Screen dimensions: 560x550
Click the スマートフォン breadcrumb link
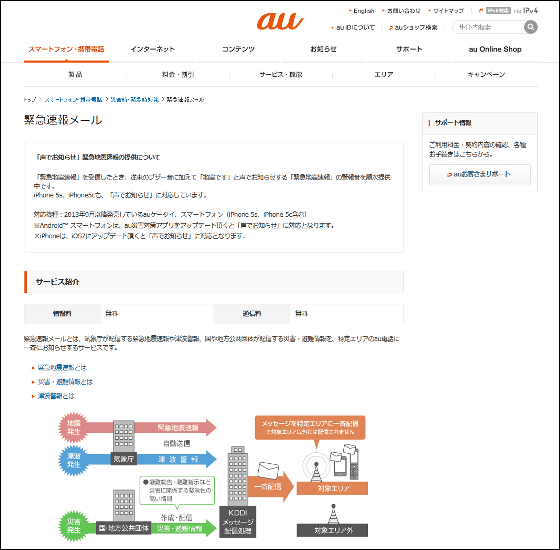tap(73, 100)
